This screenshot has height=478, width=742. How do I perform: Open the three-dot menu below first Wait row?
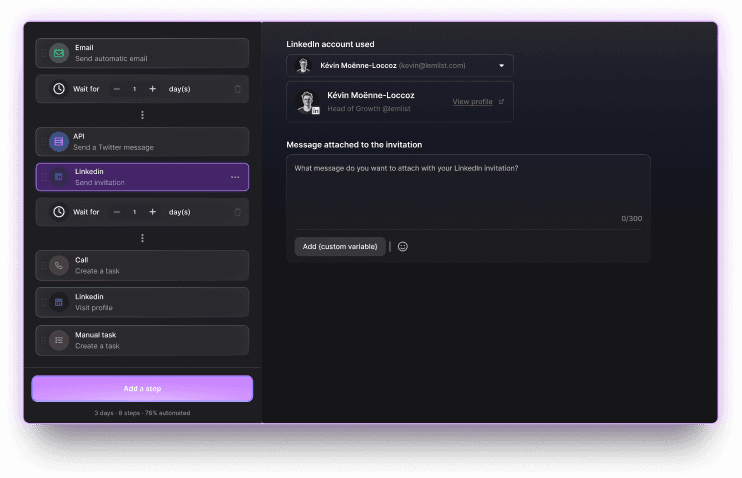tap(142, 115)
